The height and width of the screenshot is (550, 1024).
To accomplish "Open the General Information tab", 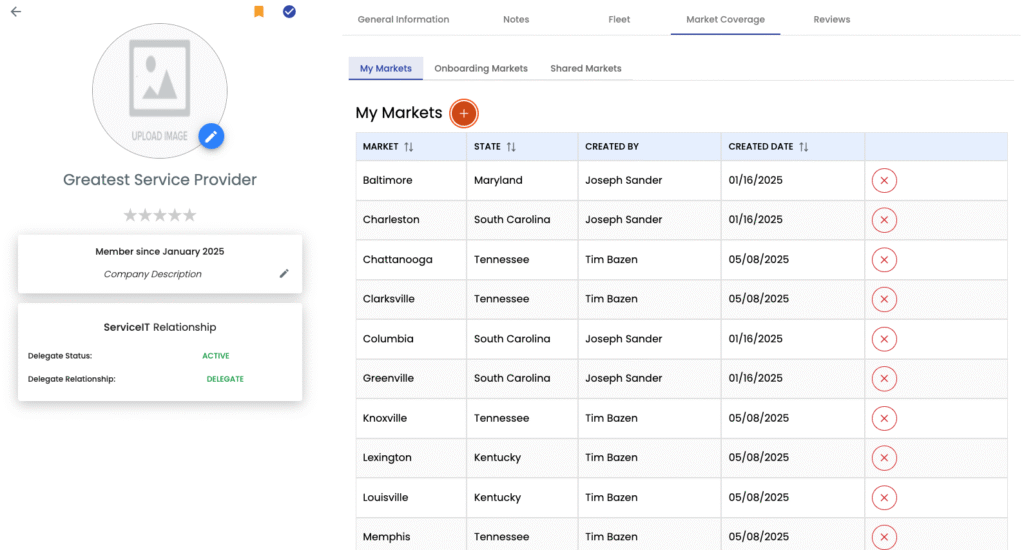I will tap(403, 20).
